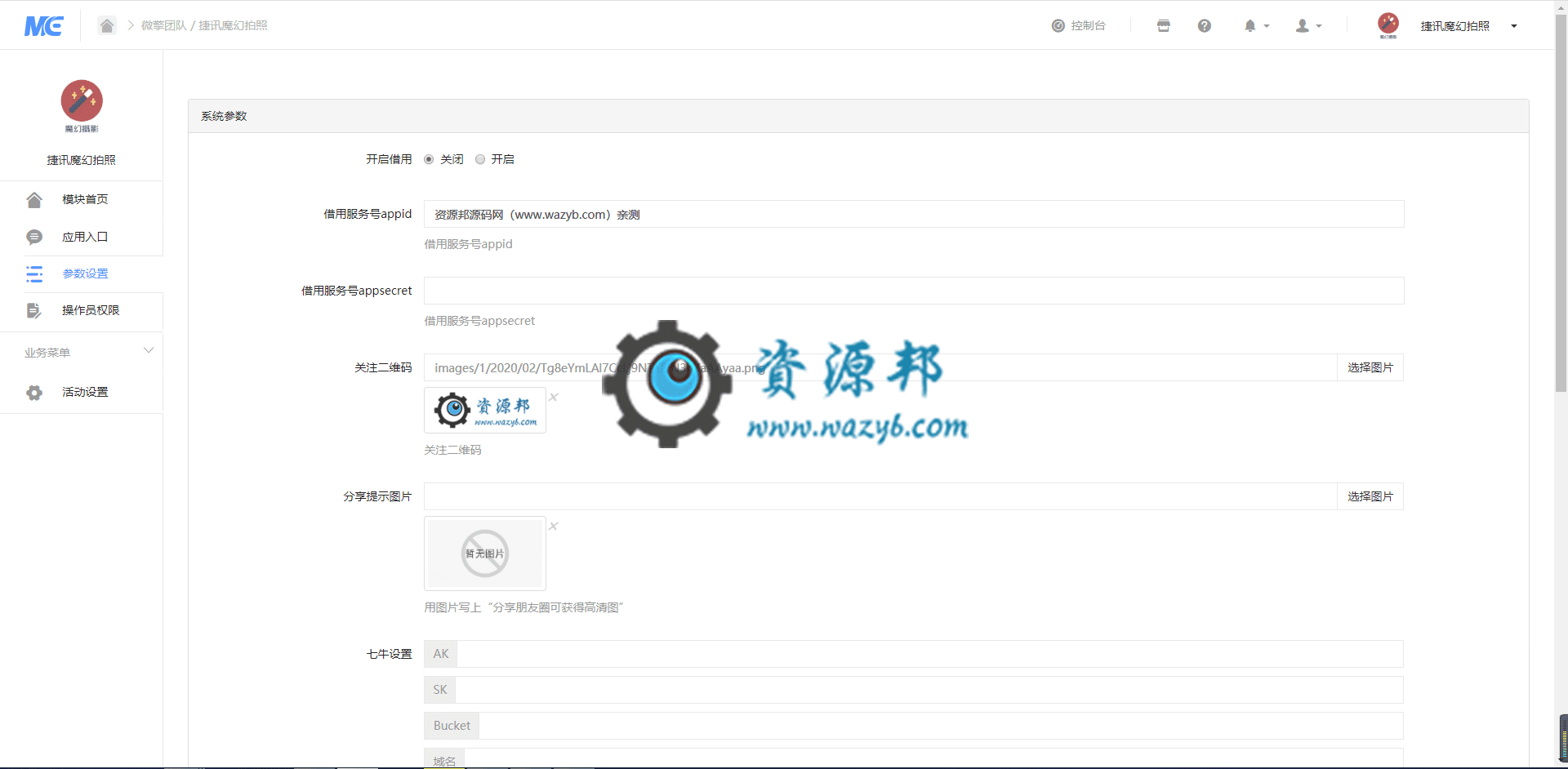This screenshot has width=1568, height=769.
Task: Click the header app avatar thumbnail
Action: point(1388,25)
